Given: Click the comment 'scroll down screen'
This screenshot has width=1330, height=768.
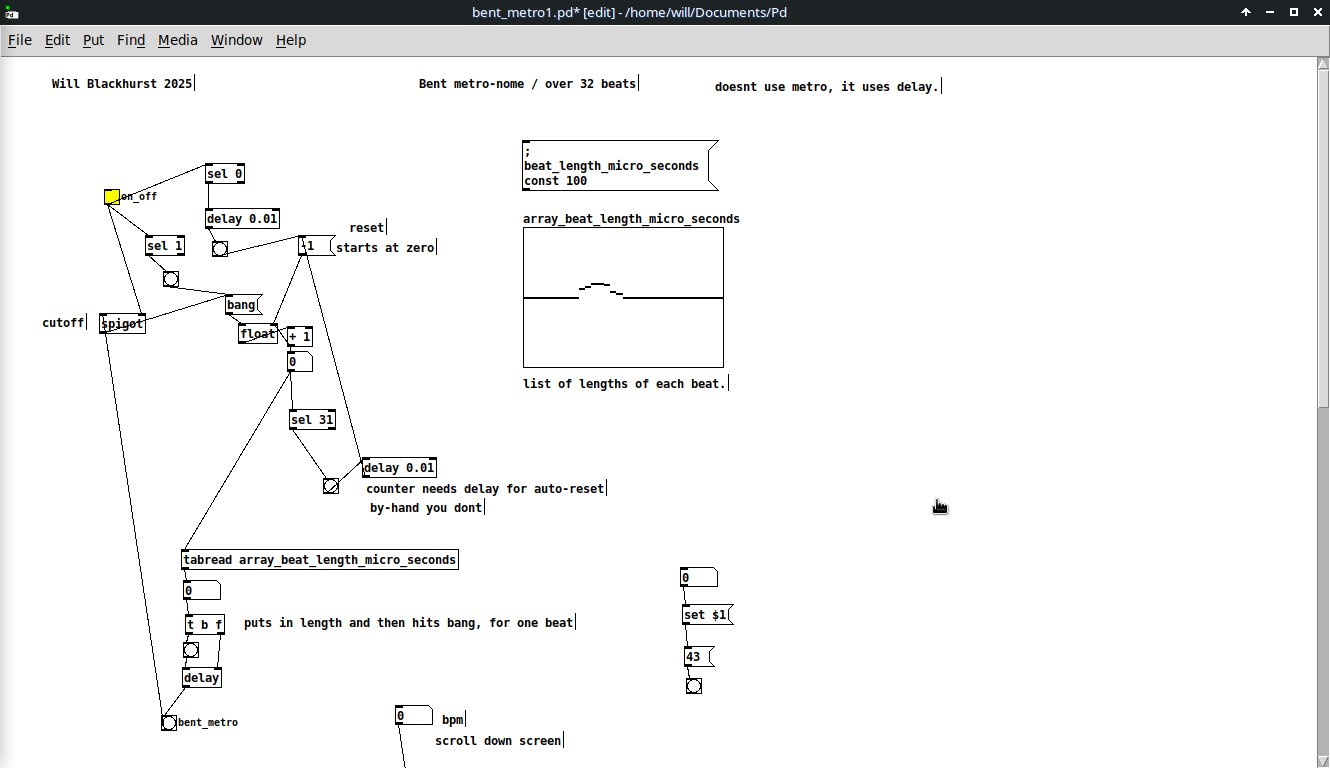Looking at the screenshot, I should [499, 741].
